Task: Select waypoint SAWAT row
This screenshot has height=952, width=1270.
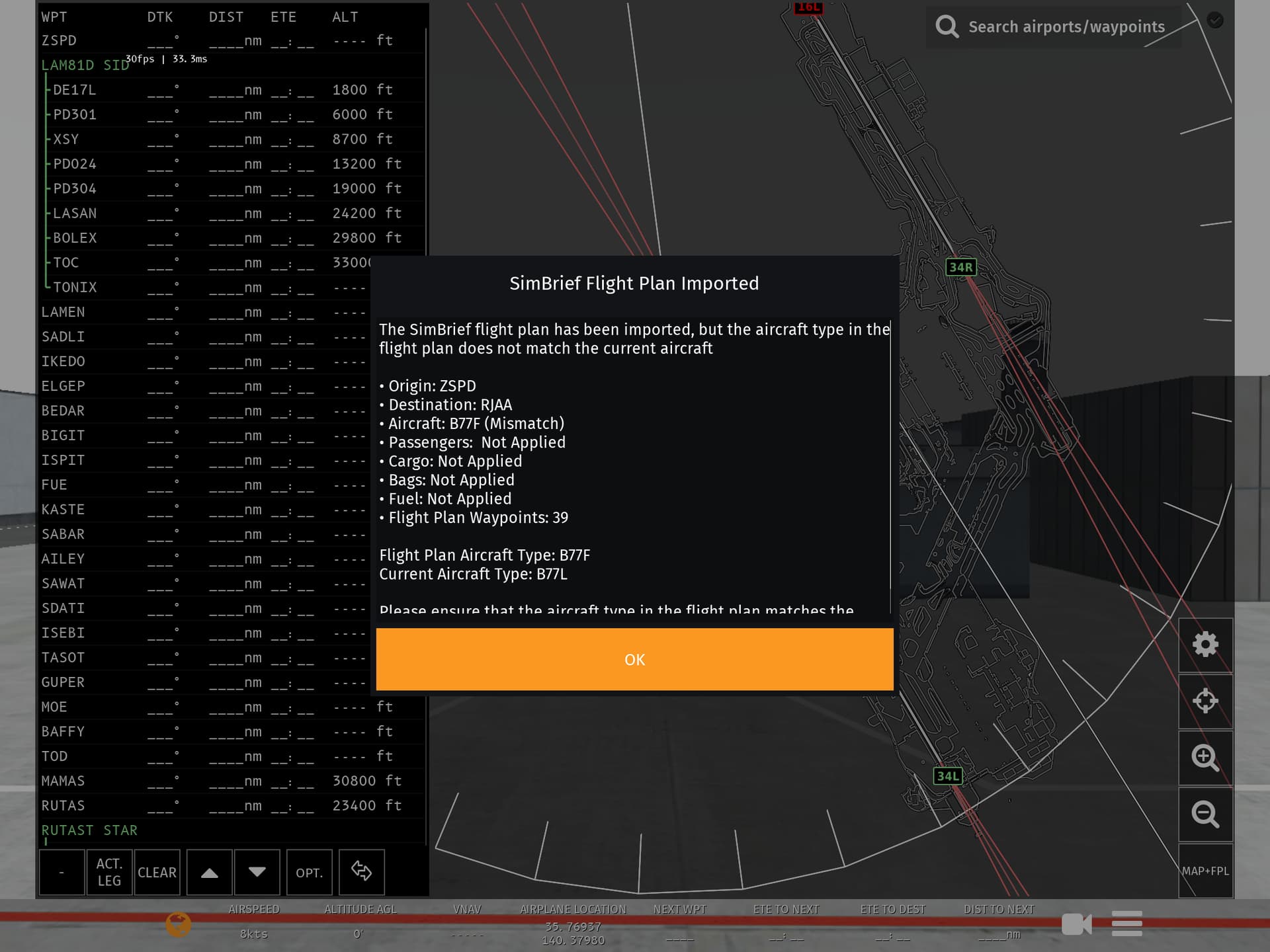Action: tap(205, 584)
